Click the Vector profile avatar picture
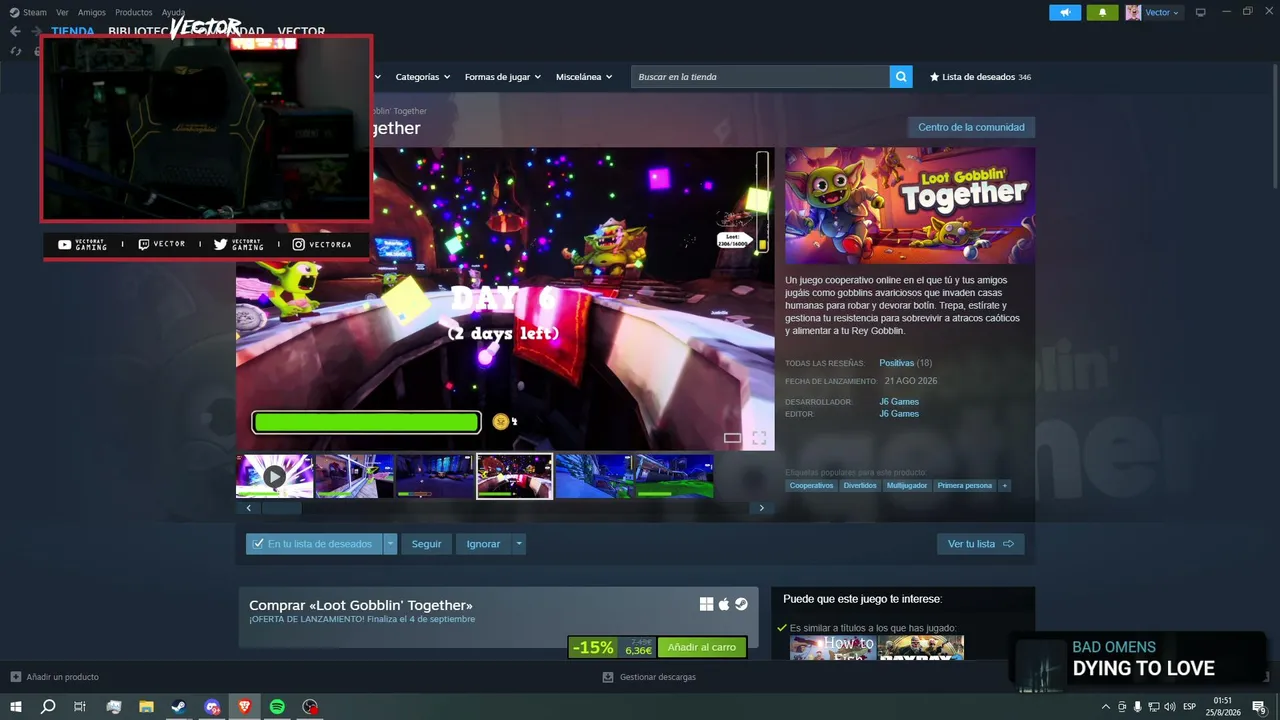This screenshot has height=720, width=1280. pos(1133,13)
